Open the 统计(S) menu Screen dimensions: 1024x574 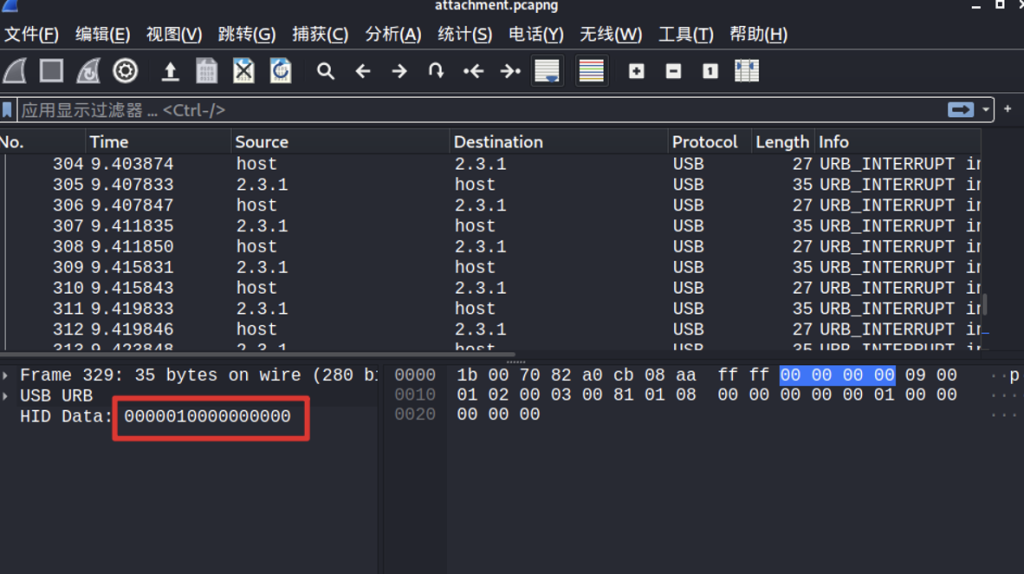tap(465, 34)
